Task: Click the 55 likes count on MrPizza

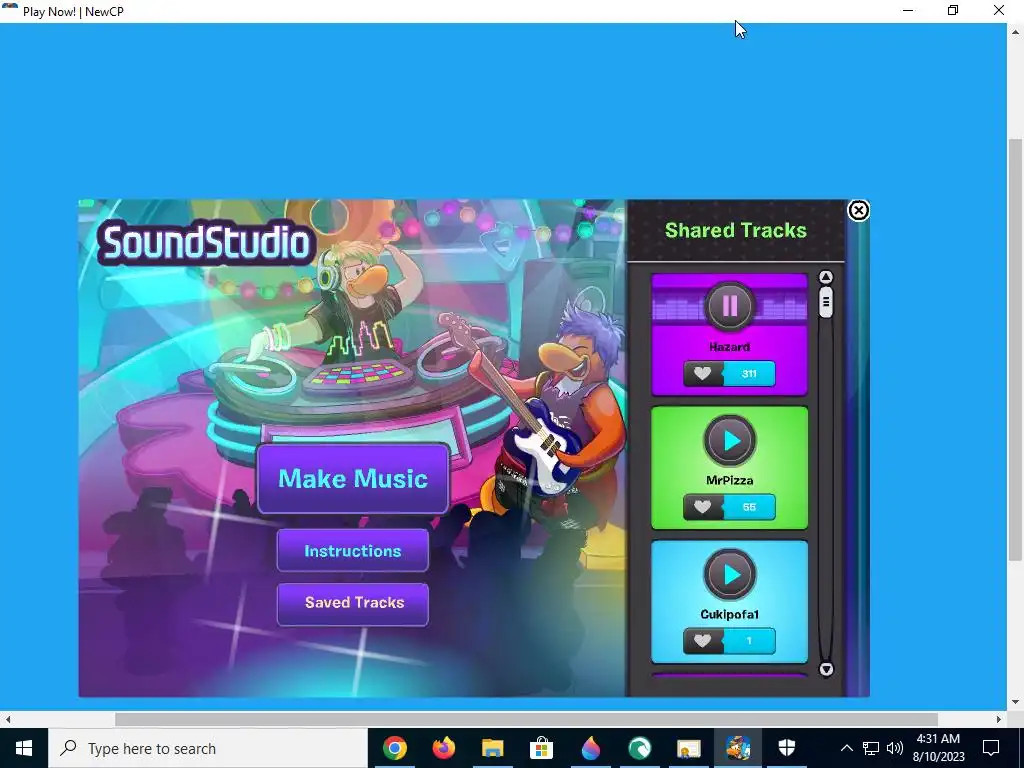Action: (x=749, y=507)
